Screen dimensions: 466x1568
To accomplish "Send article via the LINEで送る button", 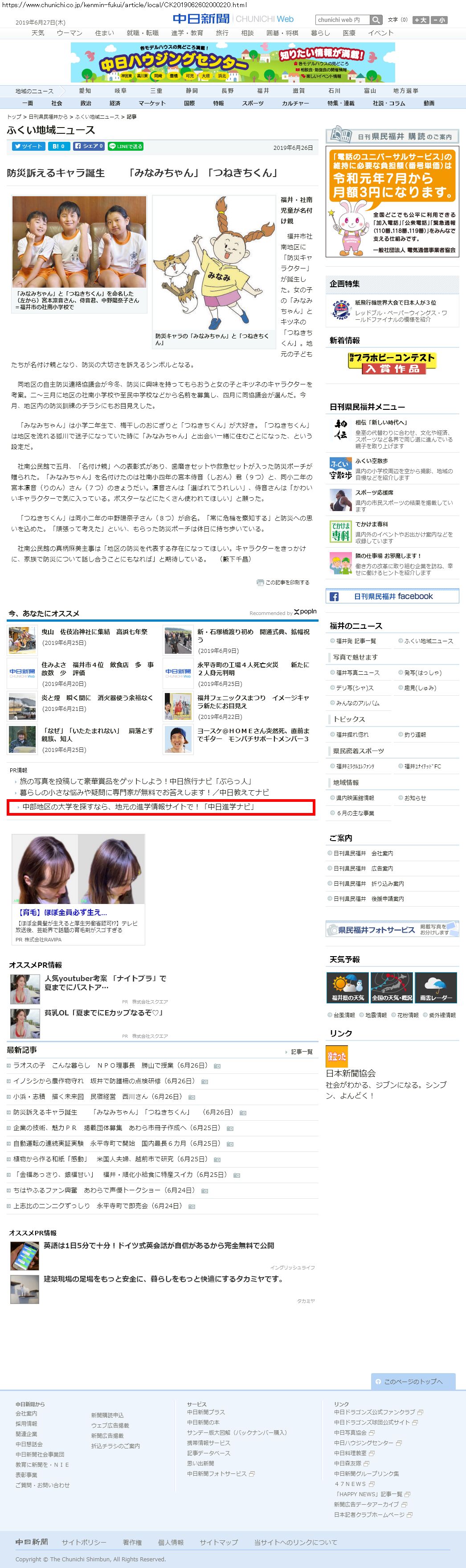I will click(125, 146).
